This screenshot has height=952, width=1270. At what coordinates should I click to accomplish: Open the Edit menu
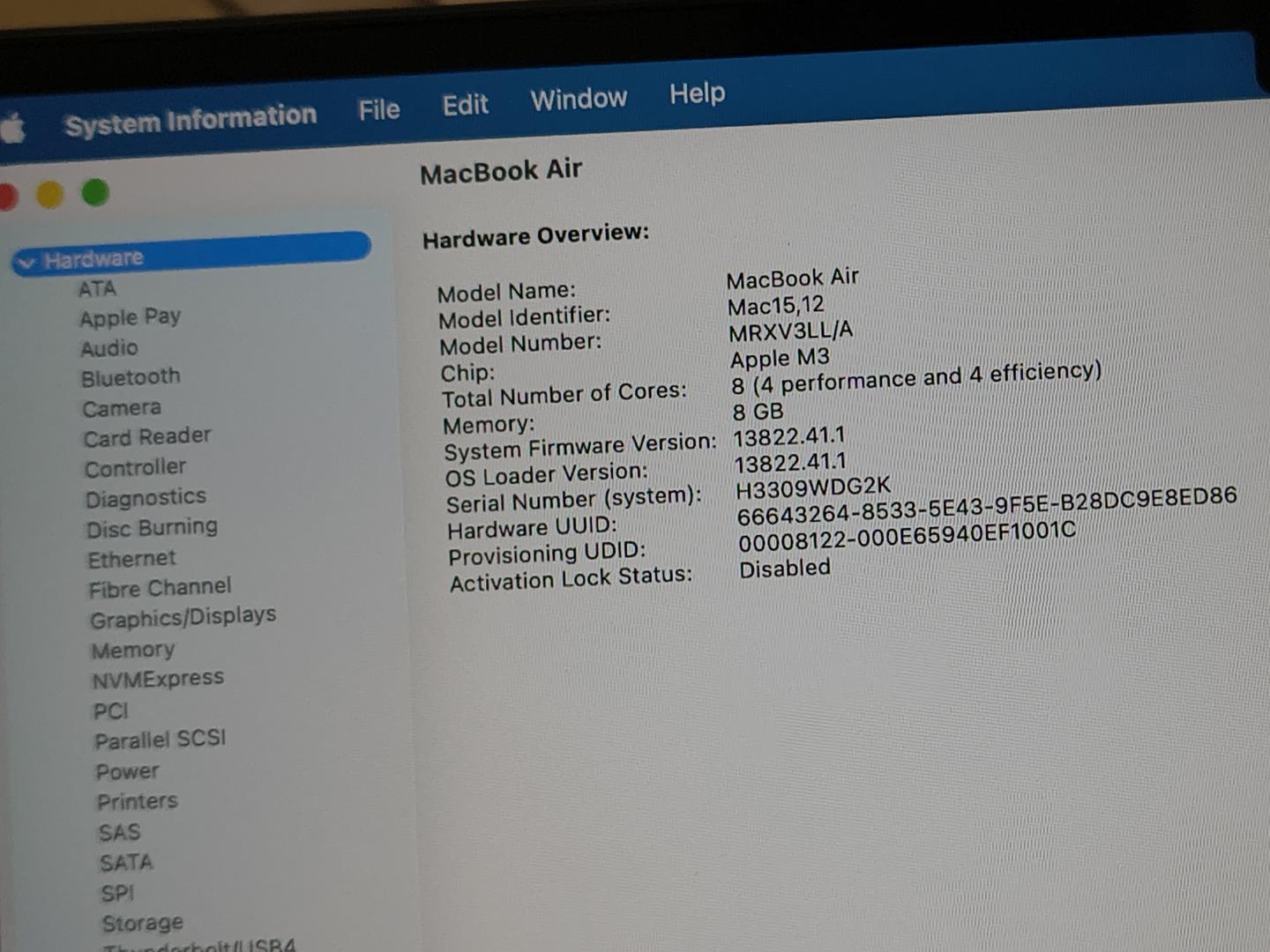465,106
